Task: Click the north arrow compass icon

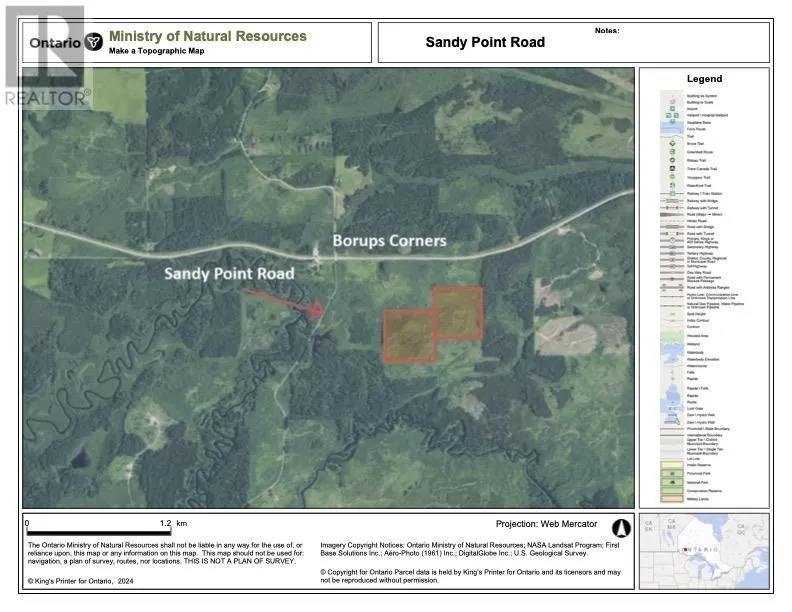Action: 619,526
